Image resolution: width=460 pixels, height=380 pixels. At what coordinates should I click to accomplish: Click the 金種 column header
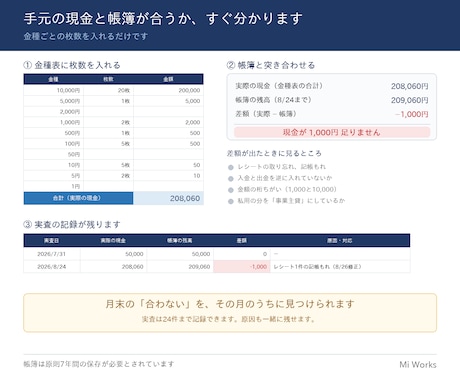[x=53, y=79]
